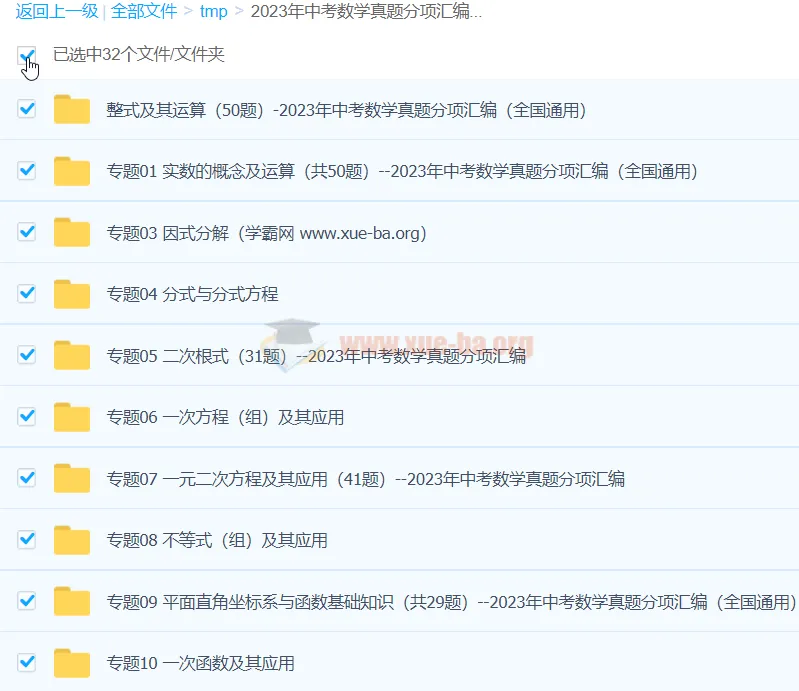Click the 整式及其运算 folder icon
799x691 pixels.
[x=72, y=109]
